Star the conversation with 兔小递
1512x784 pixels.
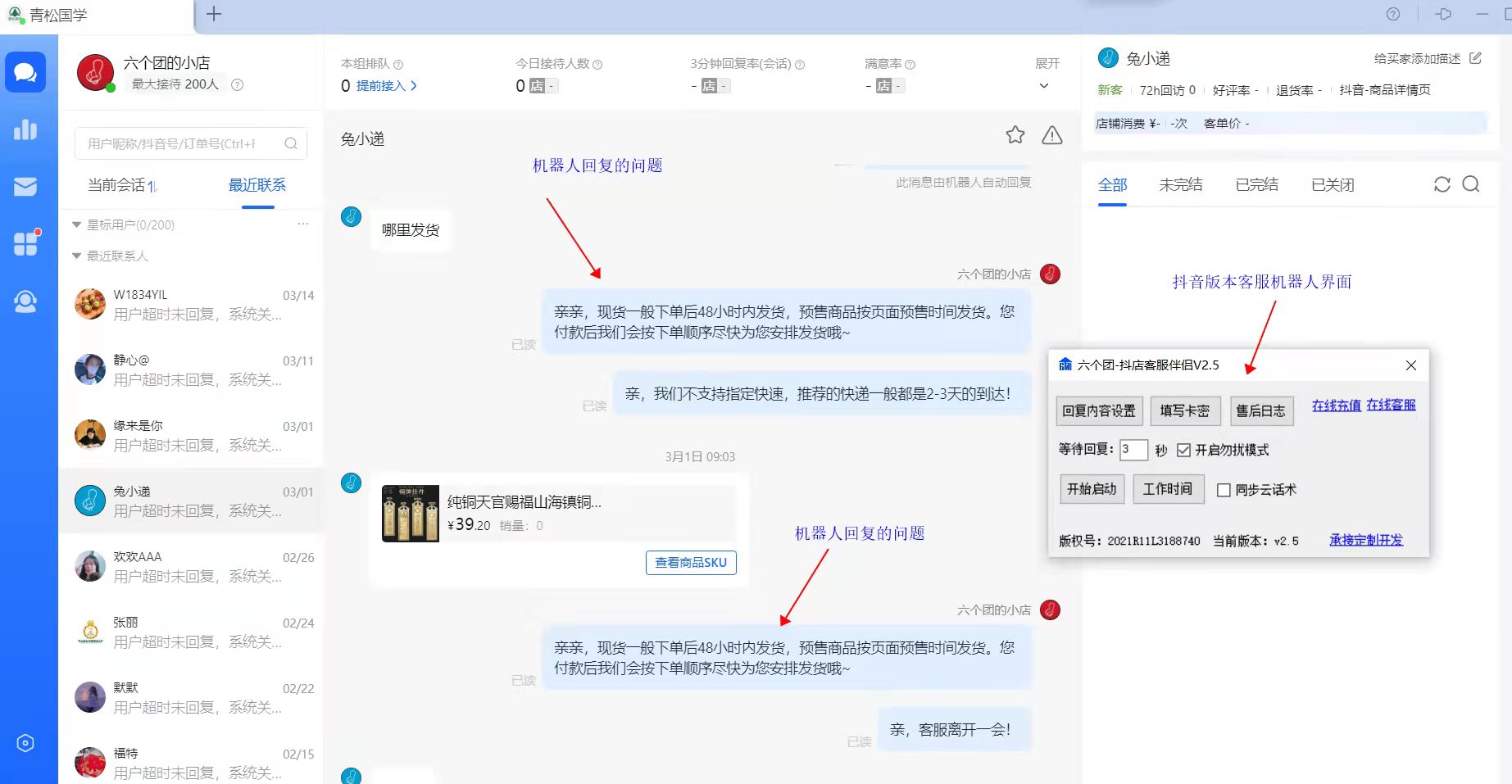1015,135
